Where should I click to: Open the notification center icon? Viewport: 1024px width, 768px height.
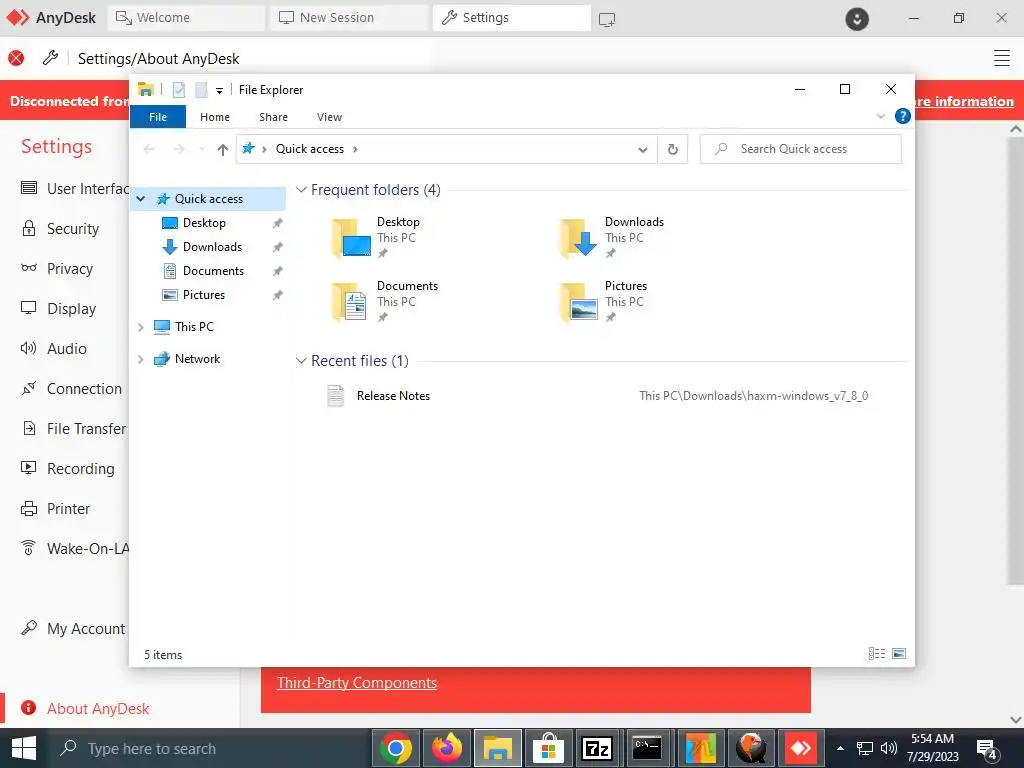point(986,749)
